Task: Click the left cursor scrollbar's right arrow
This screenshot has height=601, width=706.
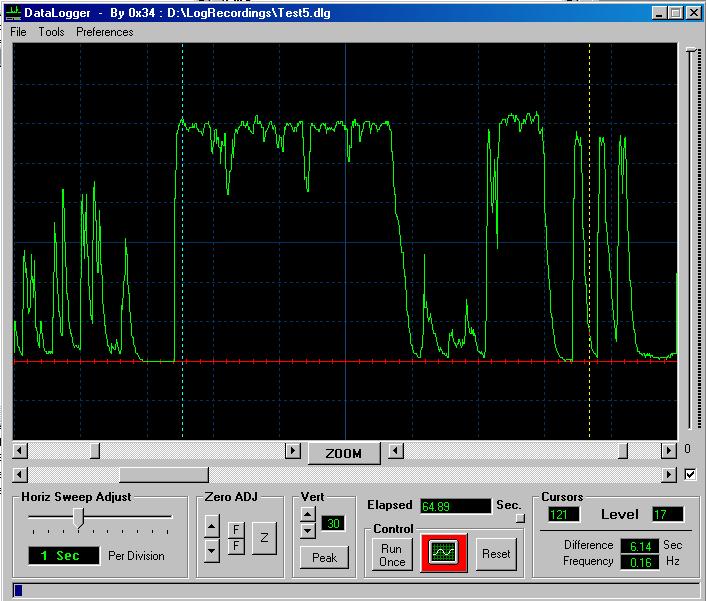Action: (x=293, y=451)
